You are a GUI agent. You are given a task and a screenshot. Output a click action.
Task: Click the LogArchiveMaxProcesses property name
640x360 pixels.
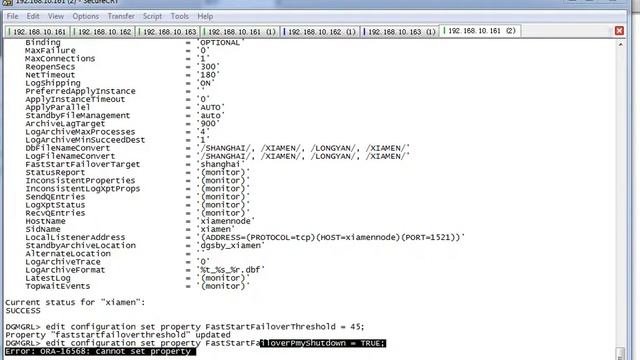click(x=80, y=131)
